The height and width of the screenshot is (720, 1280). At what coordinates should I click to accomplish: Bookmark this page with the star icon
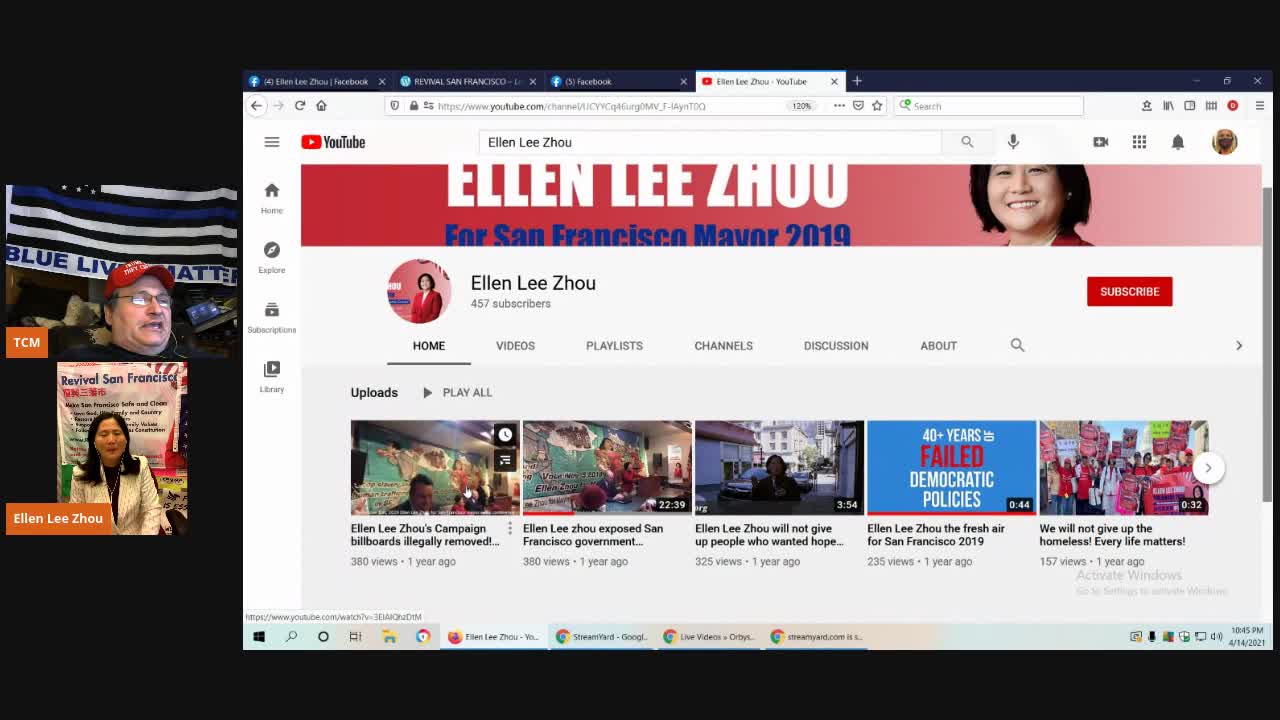pyautogui.click(x=877, y=105)
